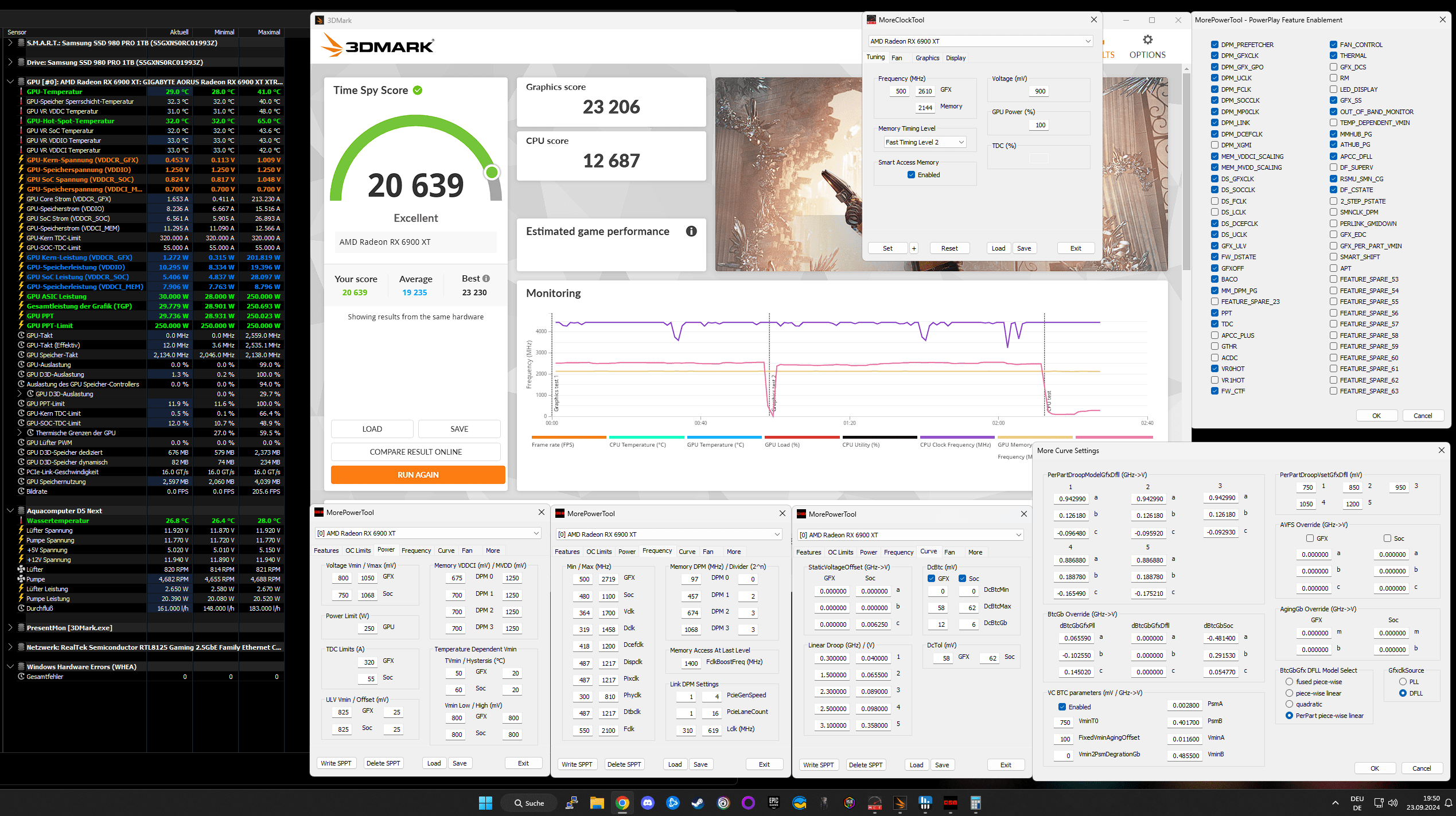Screen dimensions: 1456x816
Task: Open Discord from the taskbar
Action: click(648, 803)
